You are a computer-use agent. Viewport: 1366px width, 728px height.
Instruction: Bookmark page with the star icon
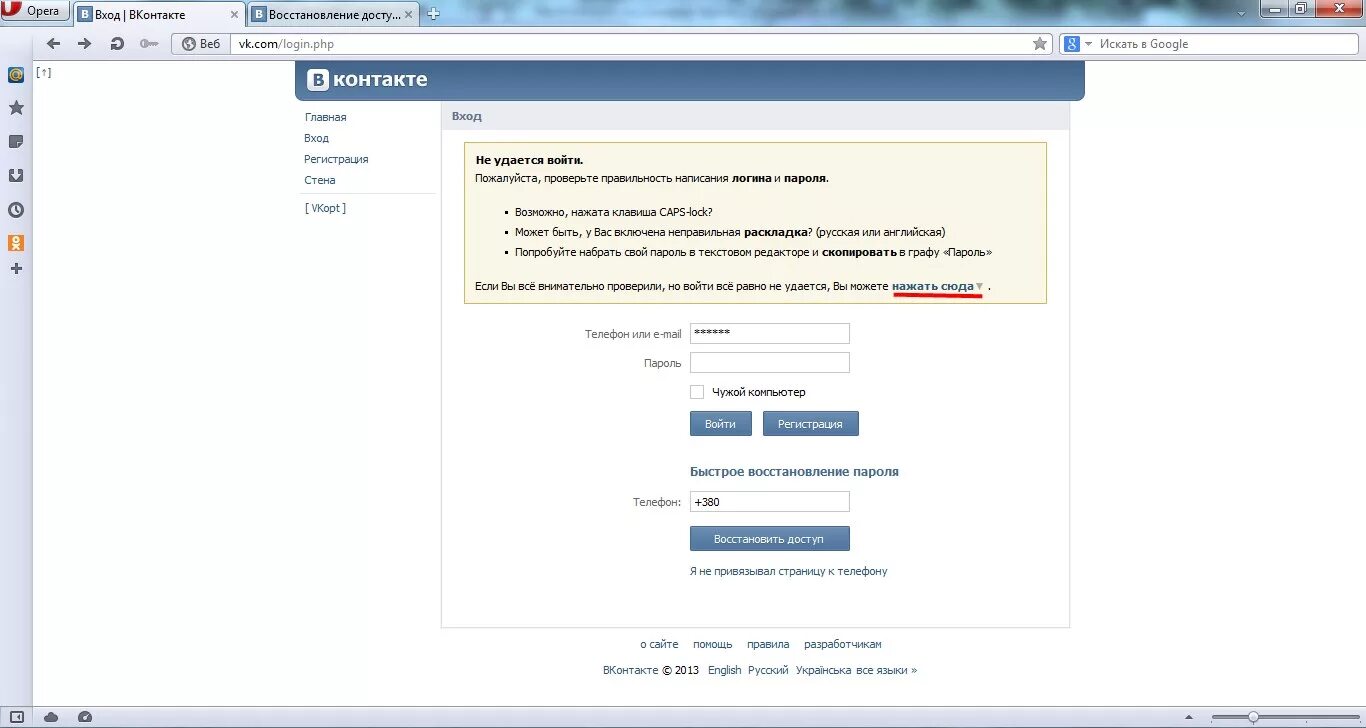[x=1040, y=44]
